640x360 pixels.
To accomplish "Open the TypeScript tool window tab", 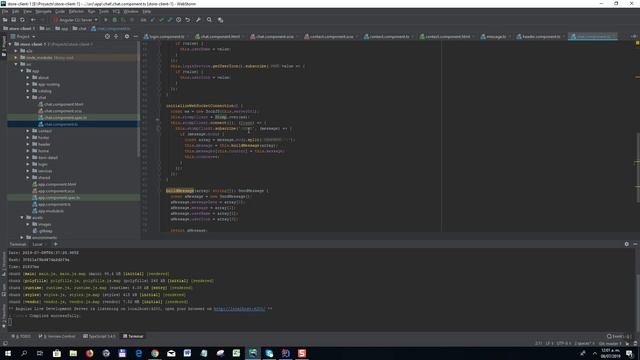I will [99, 336].
